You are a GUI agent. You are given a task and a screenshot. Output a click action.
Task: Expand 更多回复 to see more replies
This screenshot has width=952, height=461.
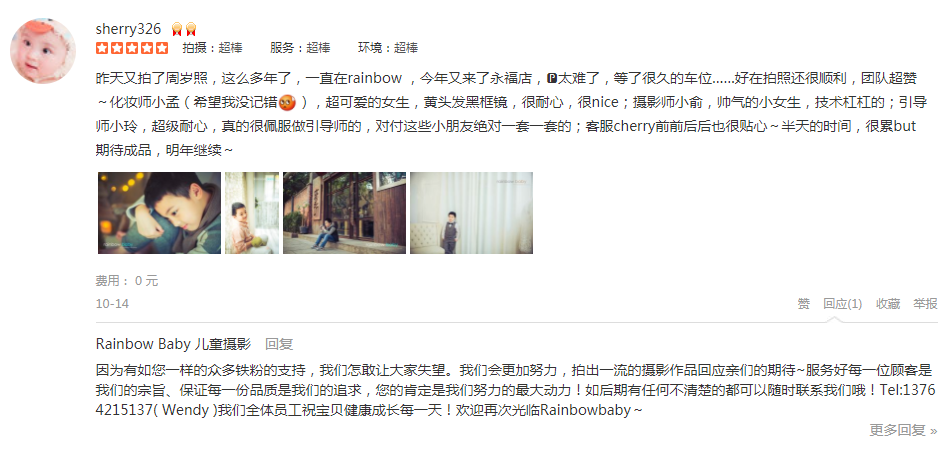903,431
